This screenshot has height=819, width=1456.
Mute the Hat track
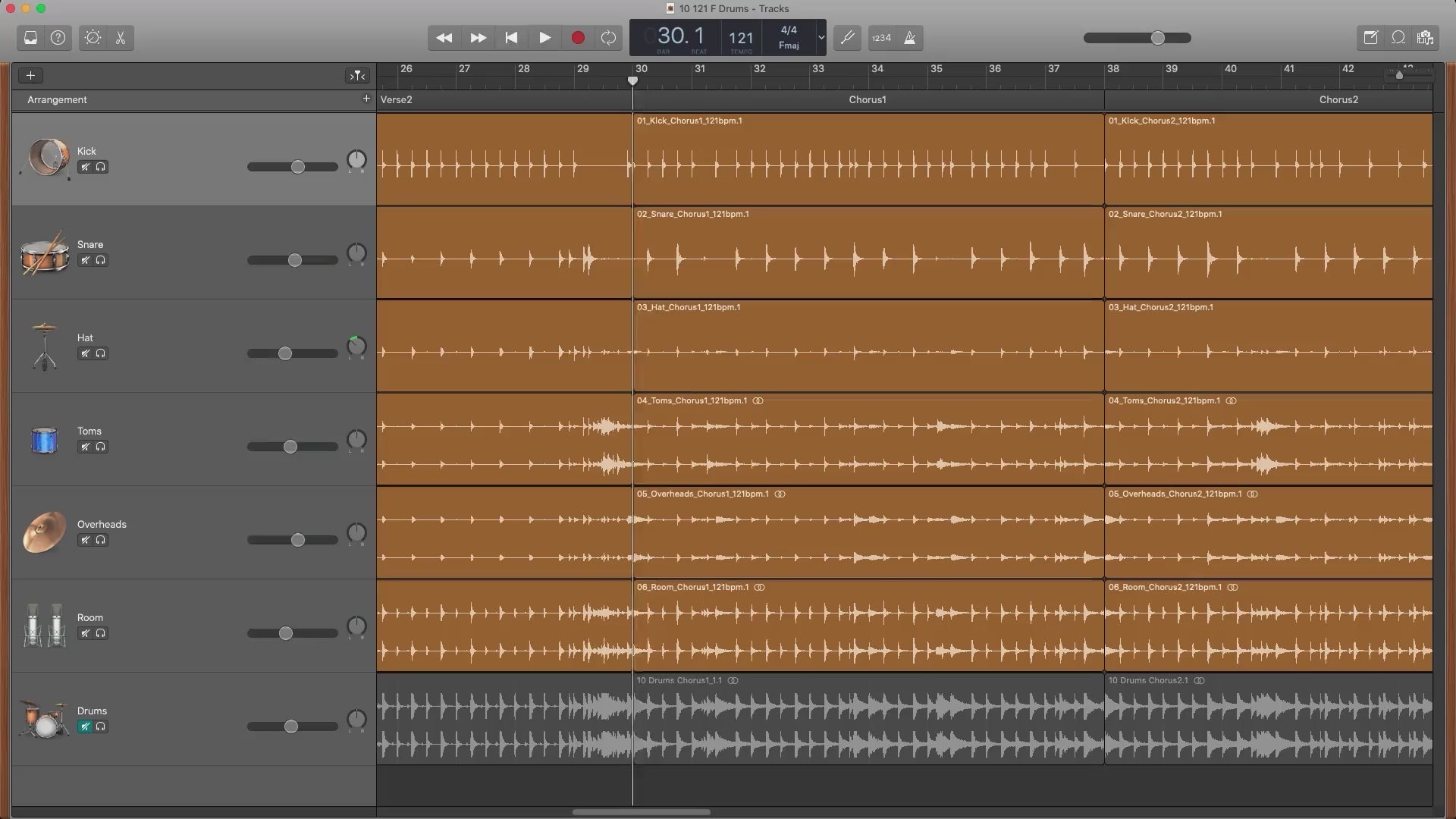(x=85, y=353)
